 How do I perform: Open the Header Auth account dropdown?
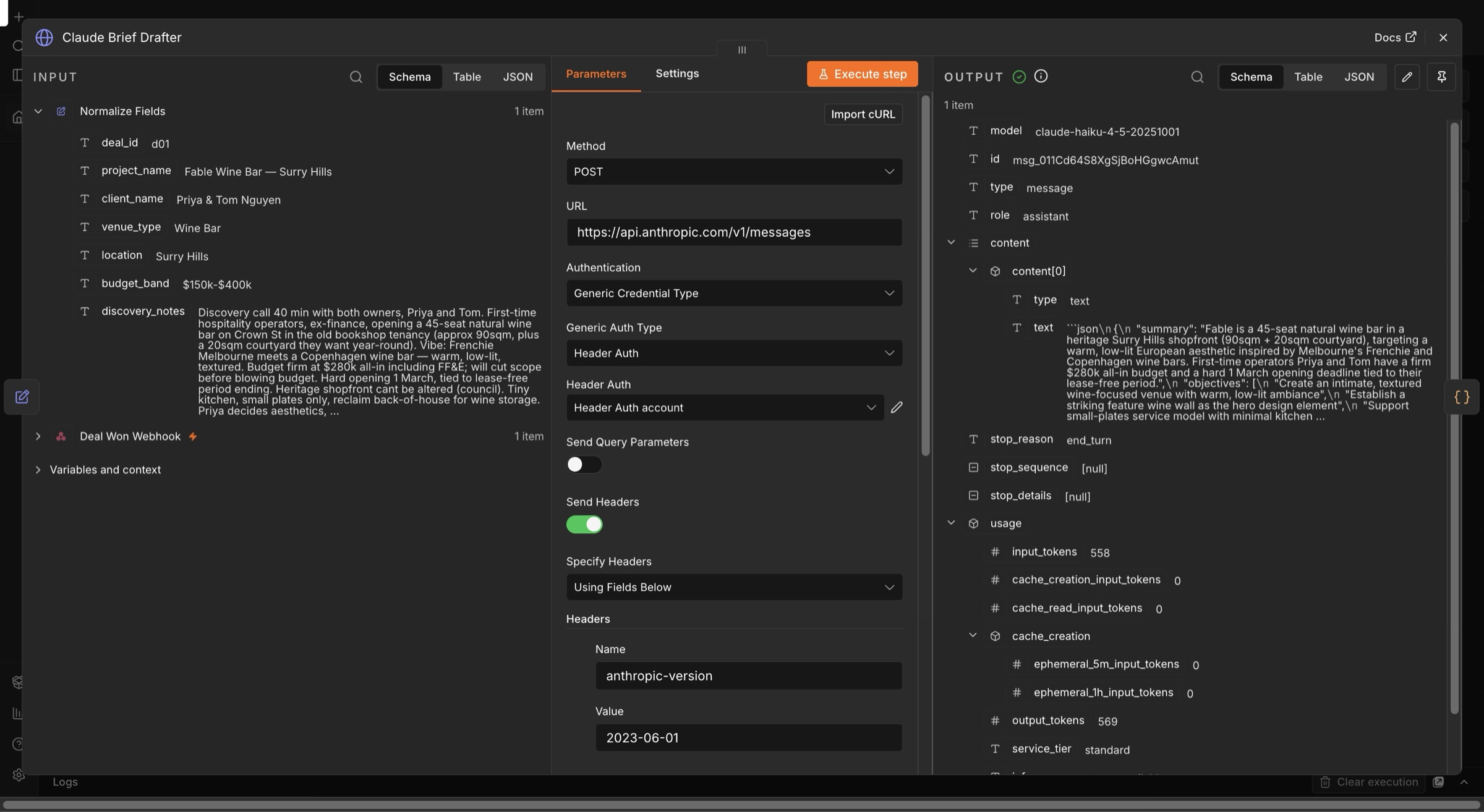[725, 407]
